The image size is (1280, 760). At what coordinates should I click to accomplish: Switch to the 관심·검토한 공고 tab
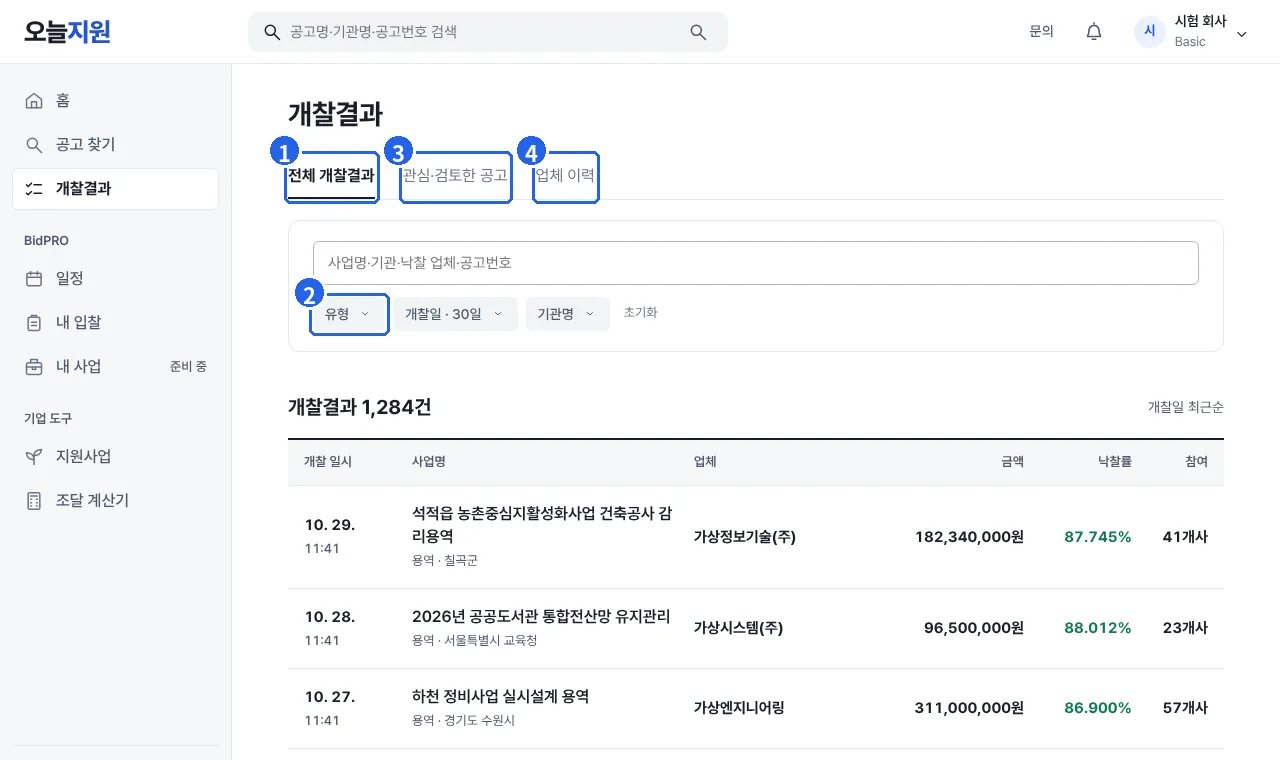coord(455,176)
